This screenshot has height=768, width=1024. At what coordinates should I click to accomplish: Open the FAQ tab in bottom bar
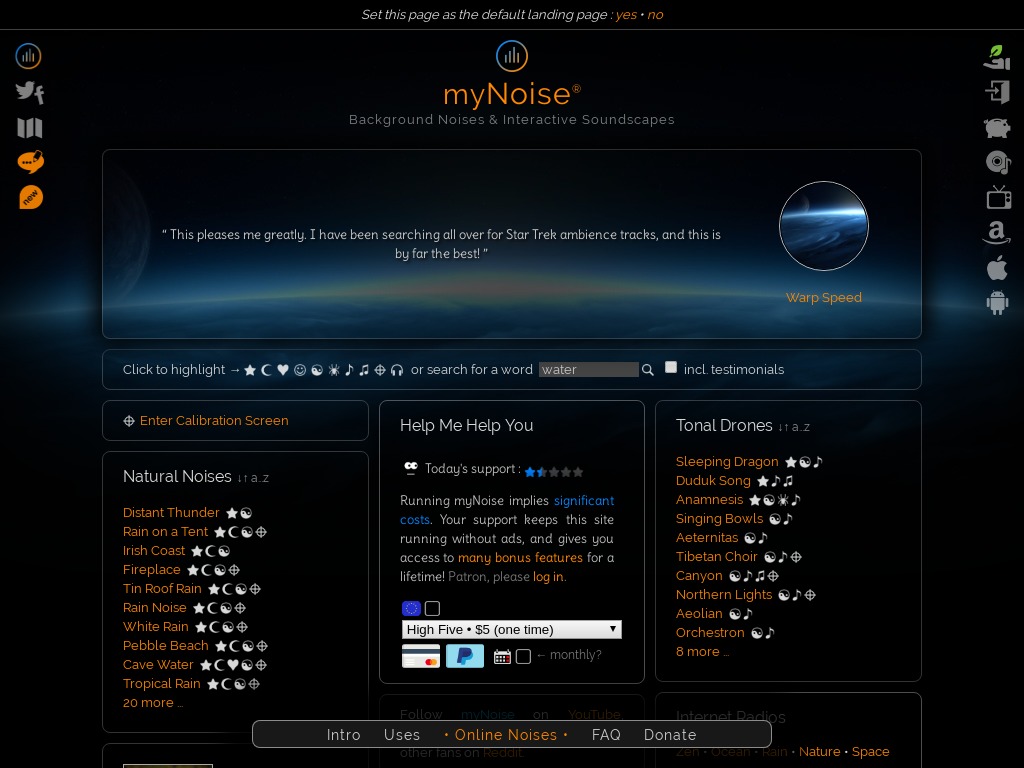(606, 735)
